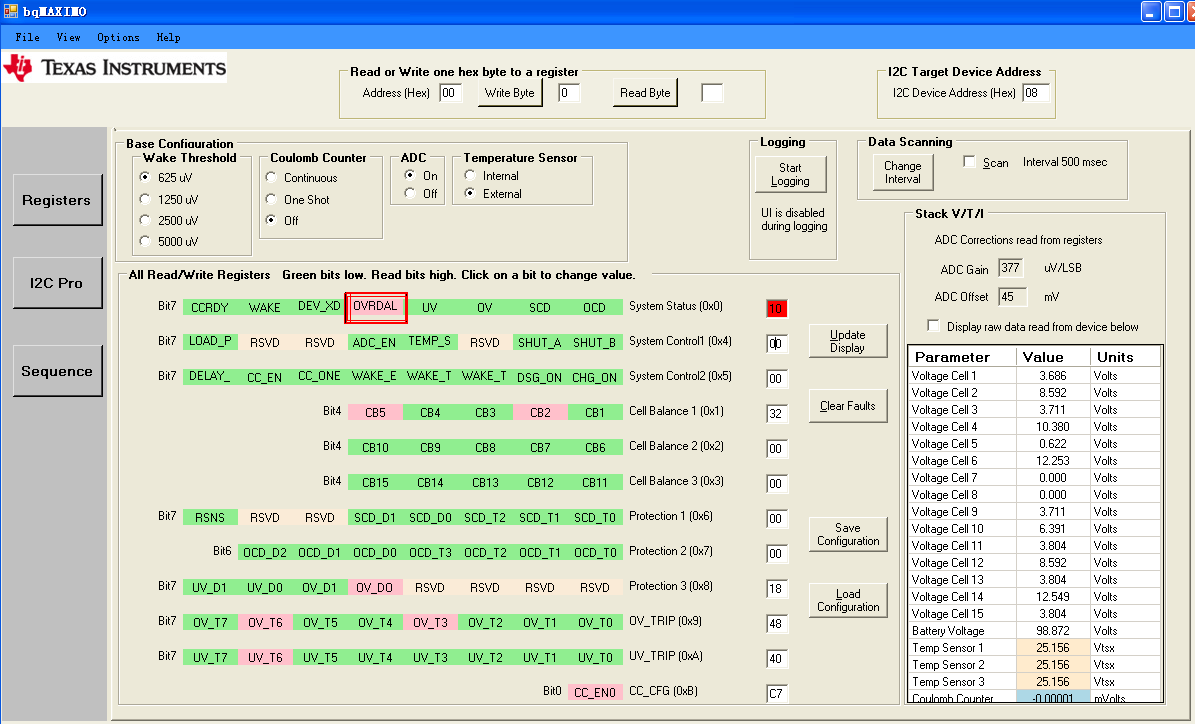Enable the Scan checkbox
This screenshot has width=1195, height=724.
[969, 162]
